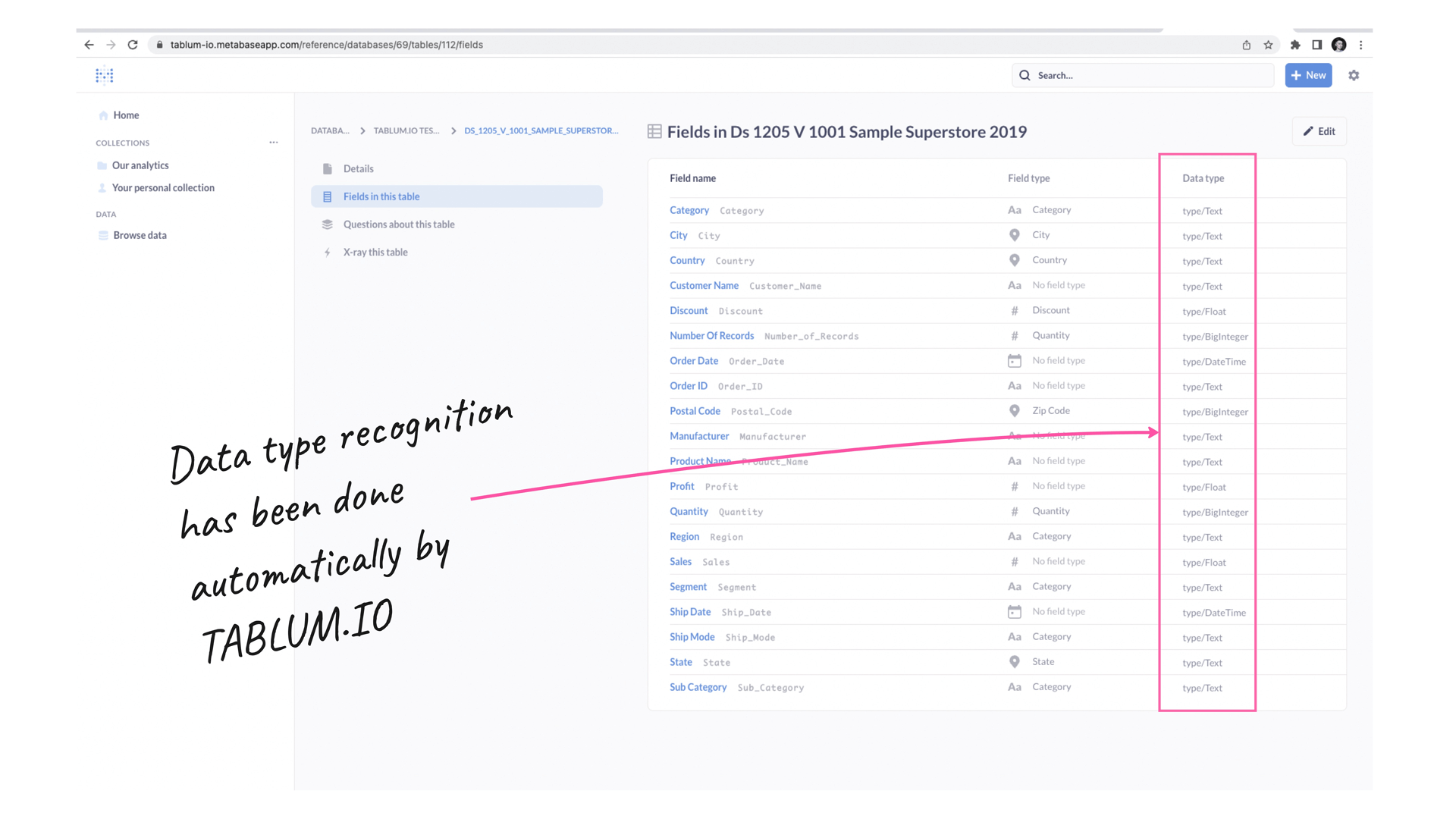
Task: Click the Category field Aa text icon
Action: click(1015, 210)
